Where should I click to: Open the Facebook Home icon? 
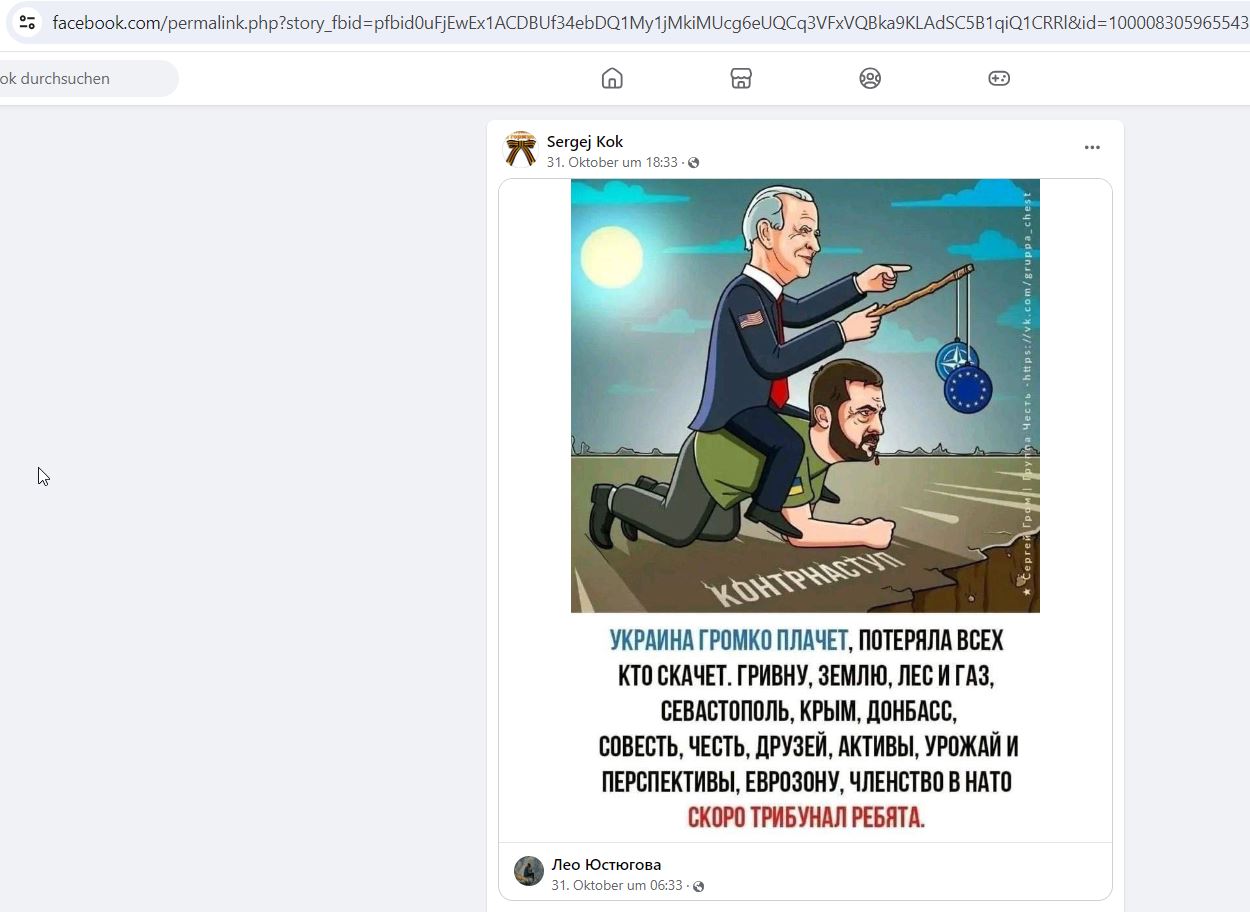click(612, 78)
